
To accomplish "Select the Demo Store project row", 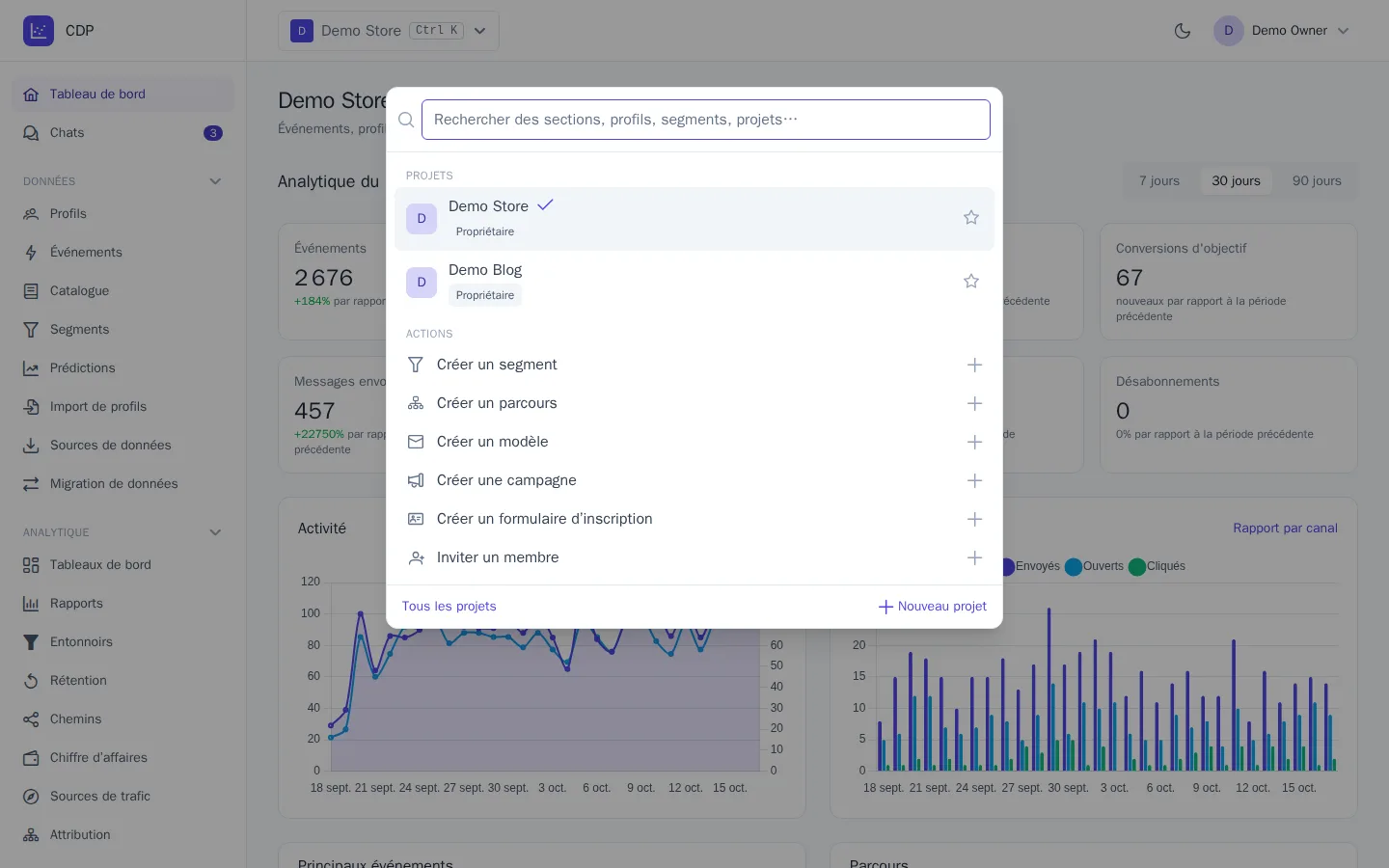I will click(694, 219).
